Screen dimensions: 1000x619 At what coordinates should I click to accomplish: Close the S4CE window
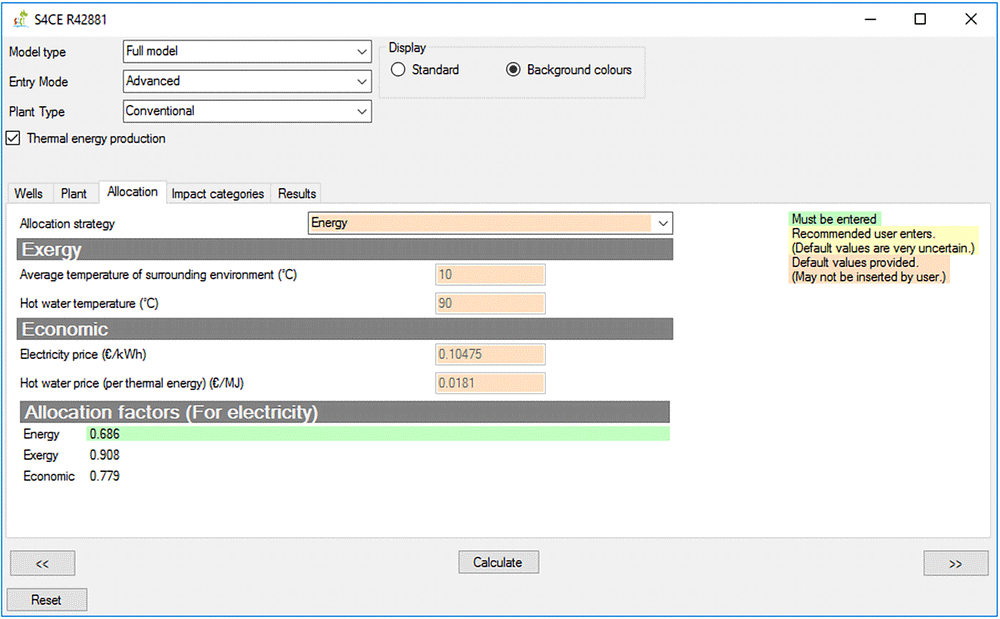click(971, 19)
